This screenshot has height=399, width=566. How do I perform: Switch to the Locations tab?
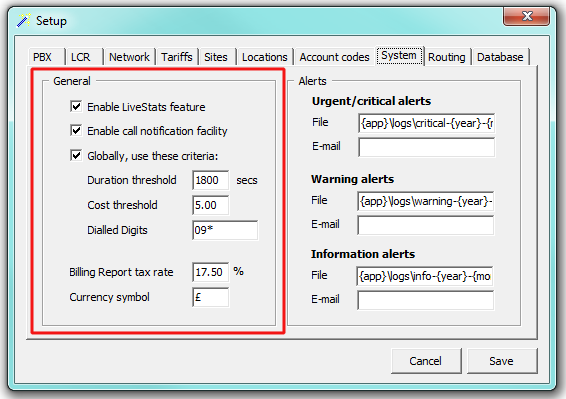click(x=265, y=57)
